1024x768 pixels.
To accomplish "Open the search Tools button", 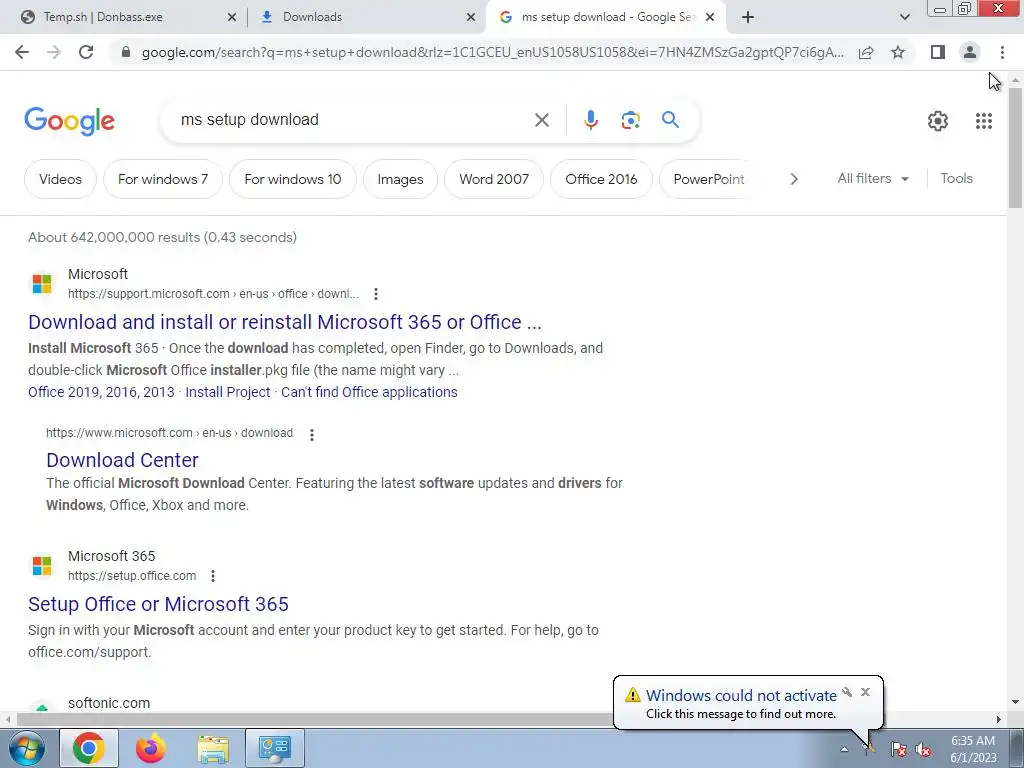I will (956, 178).
